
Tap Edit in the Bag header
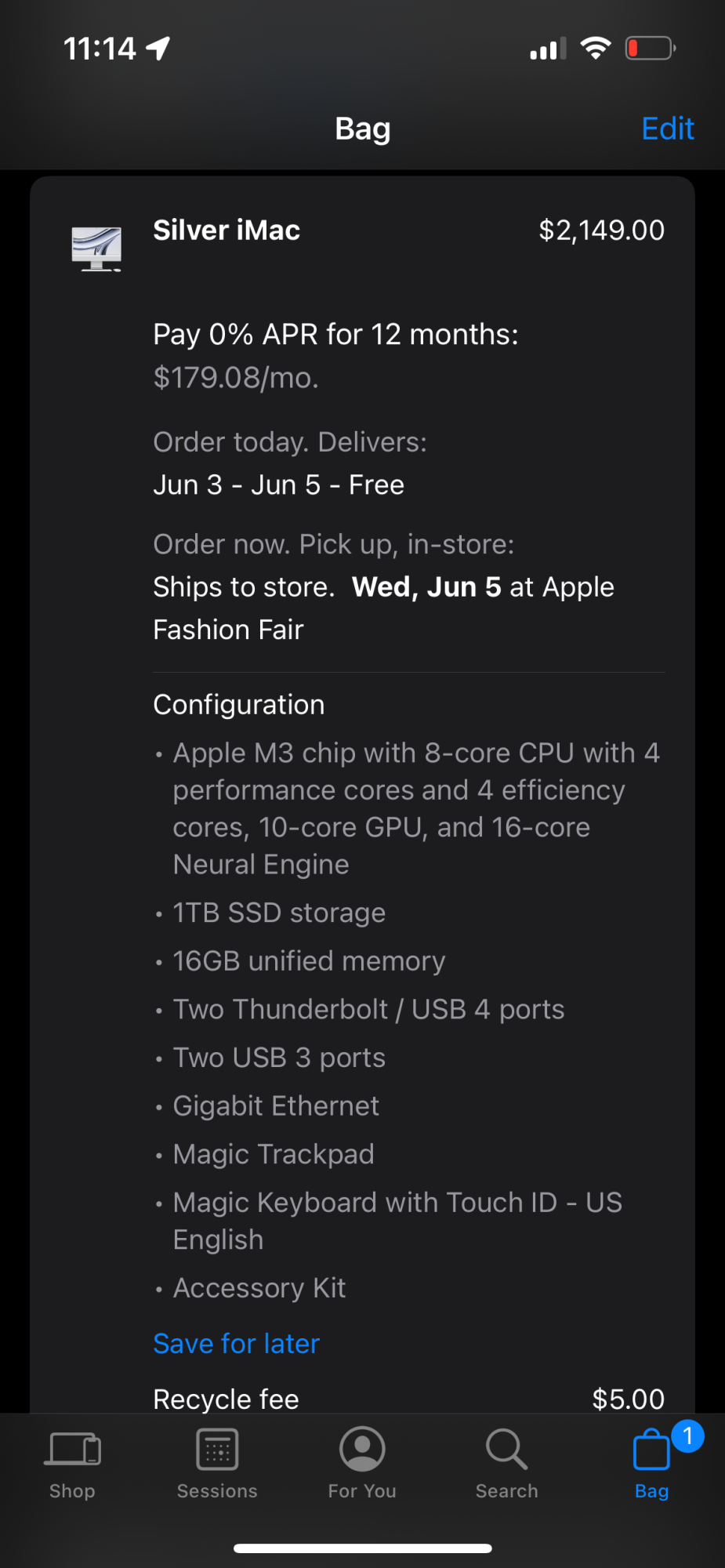[667, 129]
